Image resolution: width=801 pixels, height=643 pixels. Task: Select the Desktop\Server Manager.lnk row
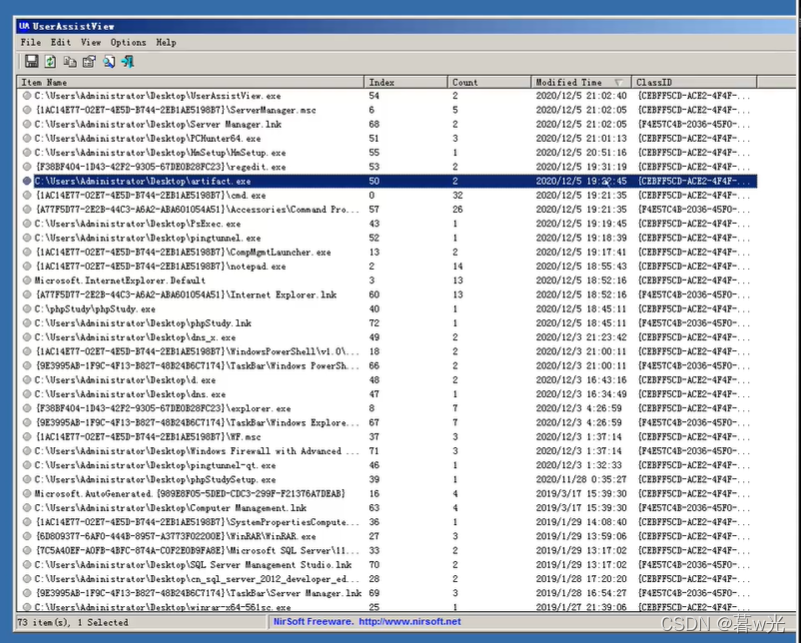[x=387, y=124]
